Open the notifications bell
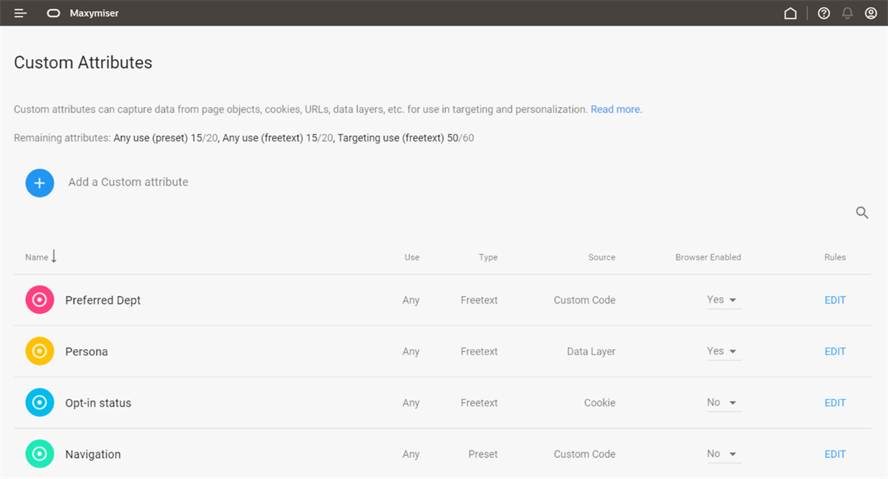This screenshot has width=888, height=479. coord(847,13)
